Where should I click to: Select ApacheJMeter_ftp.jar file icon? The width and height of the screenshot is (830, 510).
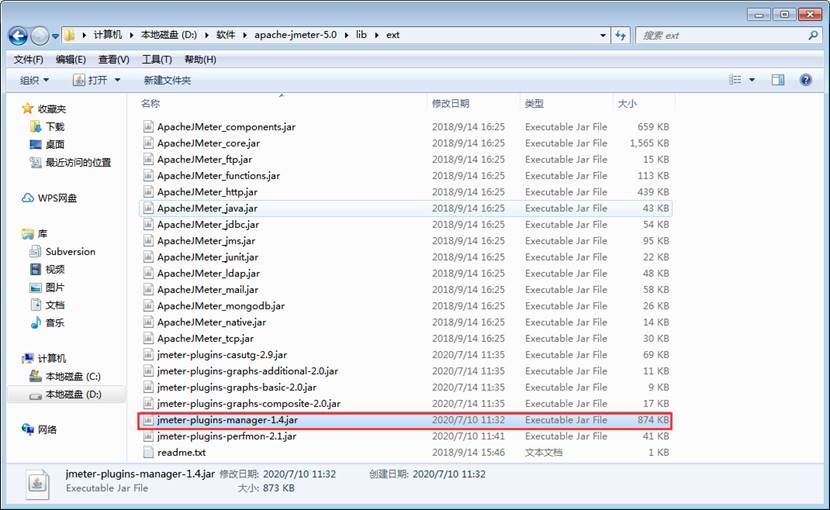pos(148,159)
